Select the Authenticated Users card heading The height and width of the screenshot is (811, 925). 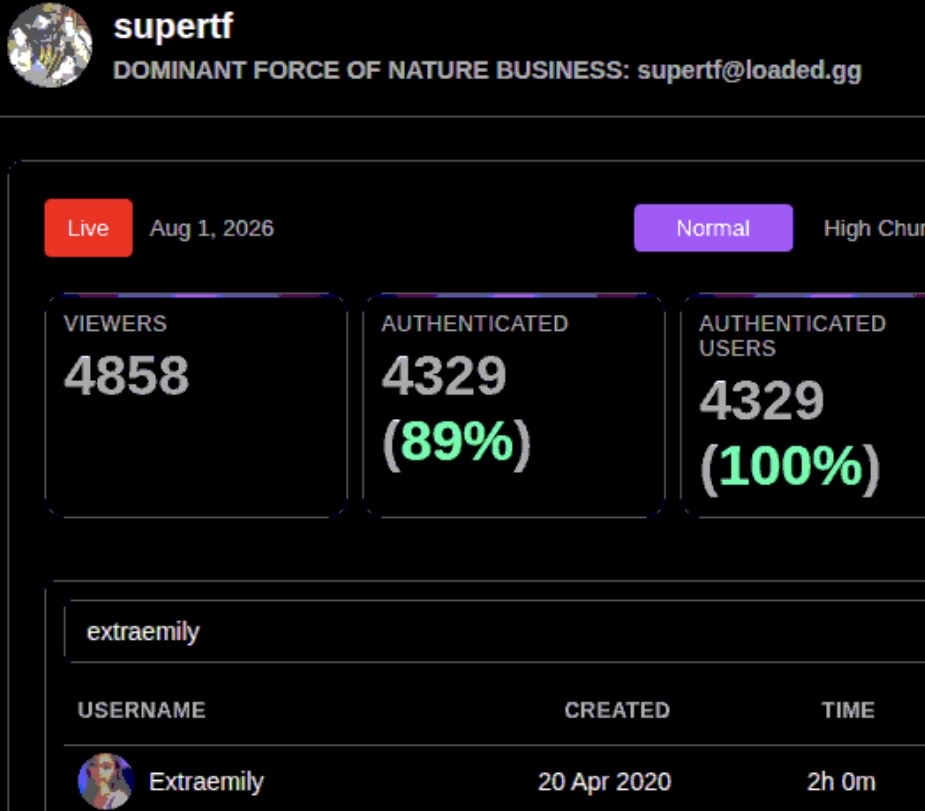tap(792, 336)
